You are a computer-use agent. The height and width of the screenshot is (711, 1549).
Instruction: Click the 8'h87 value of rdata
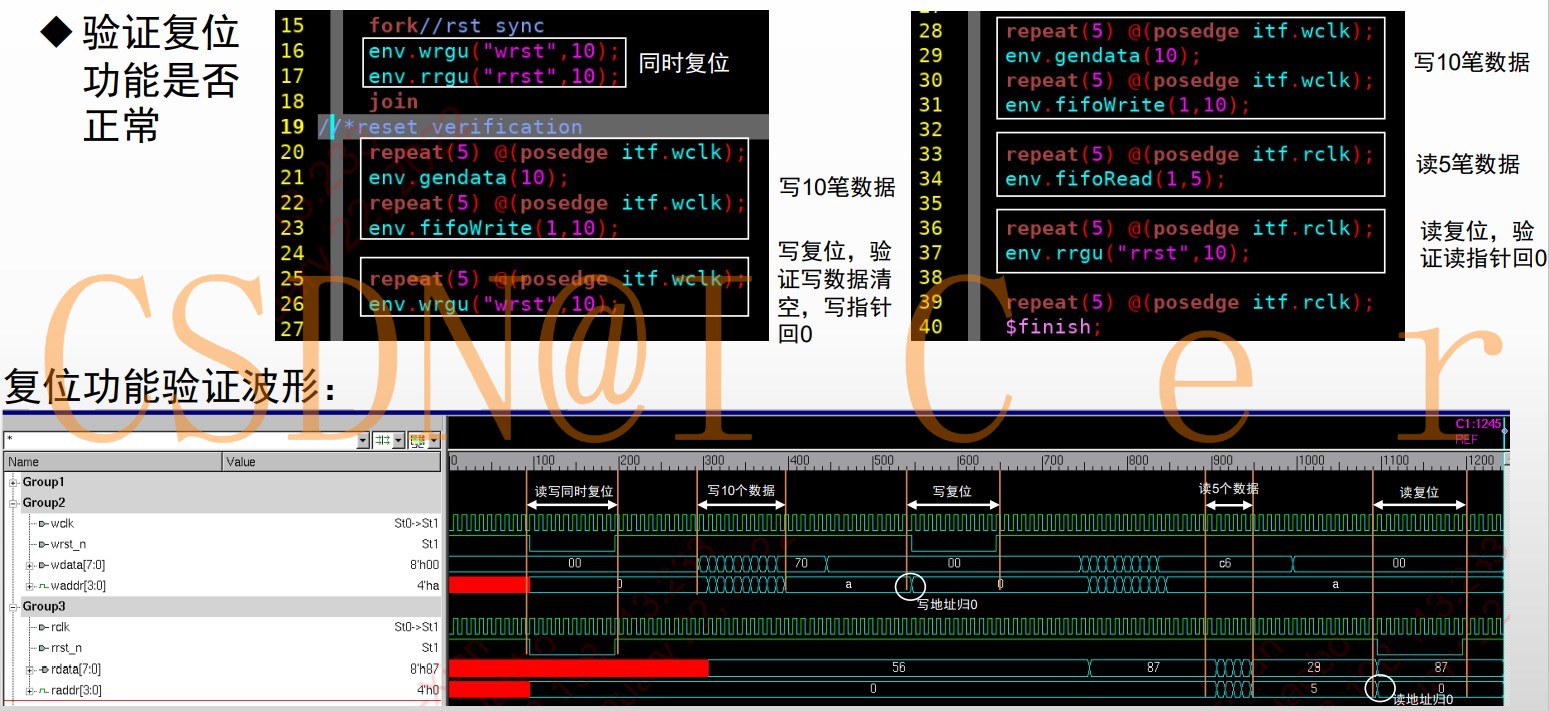[x=424, y=669]
